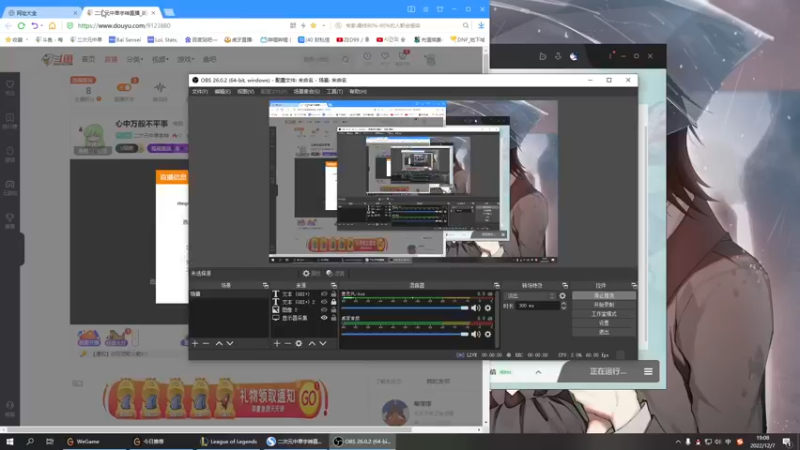This screenshot has height=450, width=800.
Task: Open Task View on the taskbar
Action: [49, 441]
